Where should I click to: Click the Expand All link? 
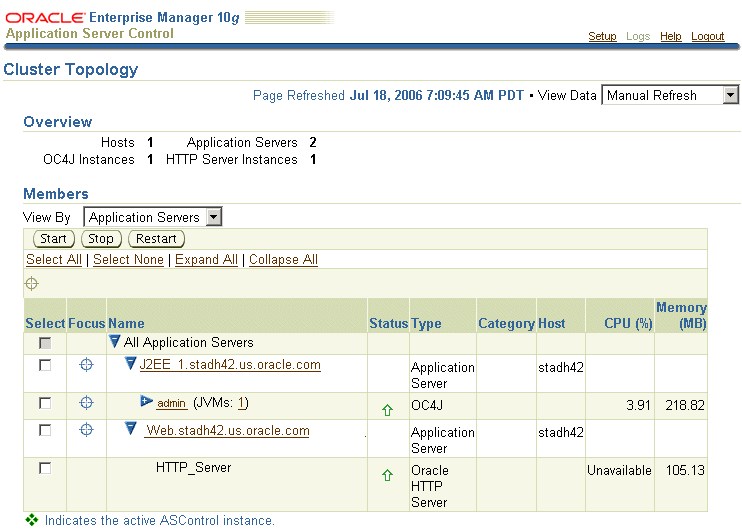pyautogui.click(x=206, y=259)
